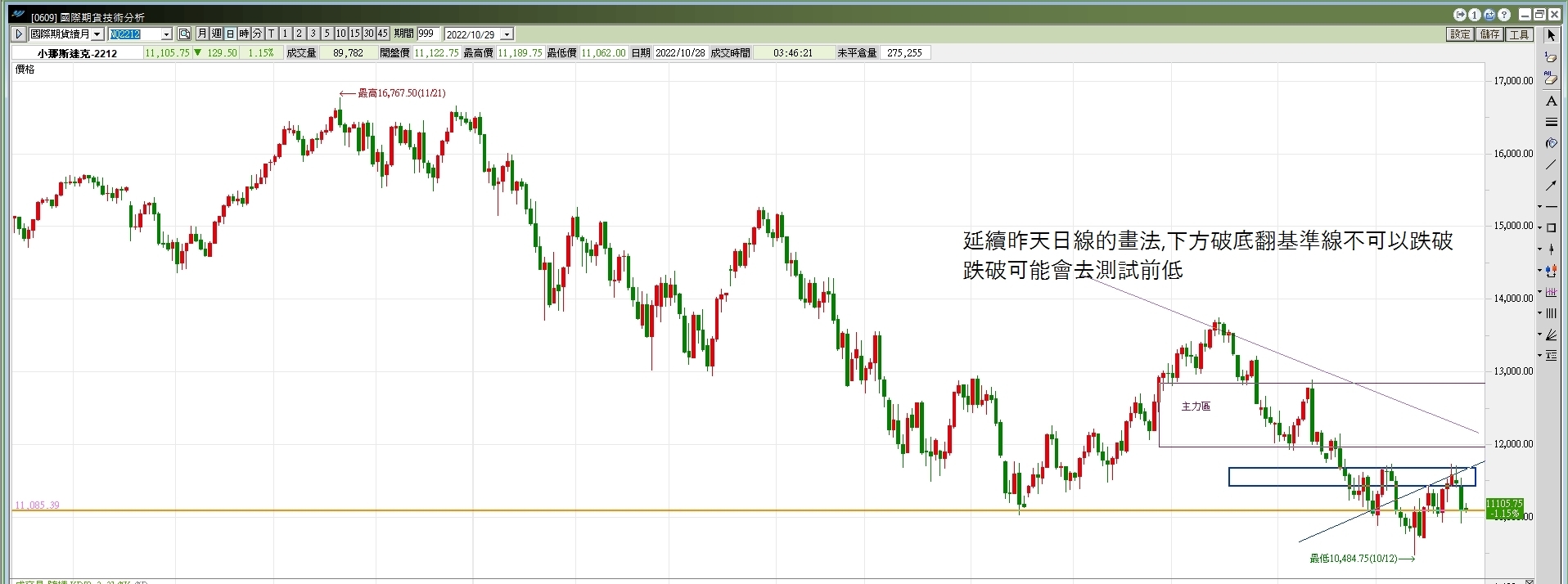Expand the rectangle tool options arrow
This screenshot has height=584, width=1568.
point(1539,229)
